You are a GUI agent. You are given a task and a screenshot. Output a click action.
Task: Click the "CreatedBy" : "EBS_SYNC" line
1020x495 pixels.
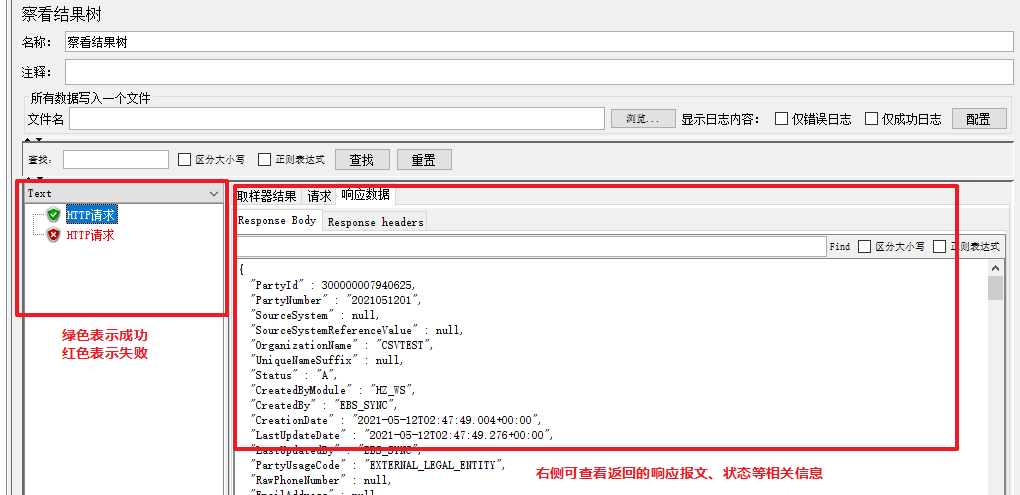click(324, 405)
